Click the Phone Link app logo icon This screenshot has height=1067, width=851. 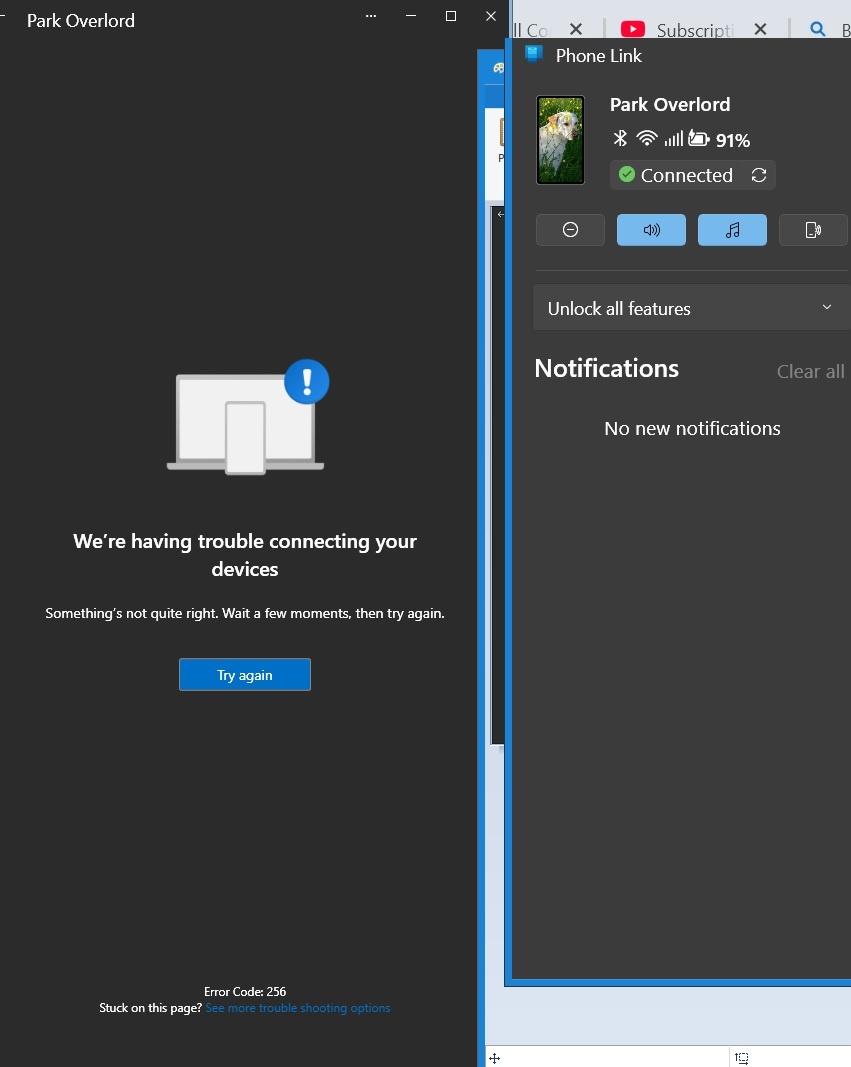pyautogui.click(x=534, y=54)
